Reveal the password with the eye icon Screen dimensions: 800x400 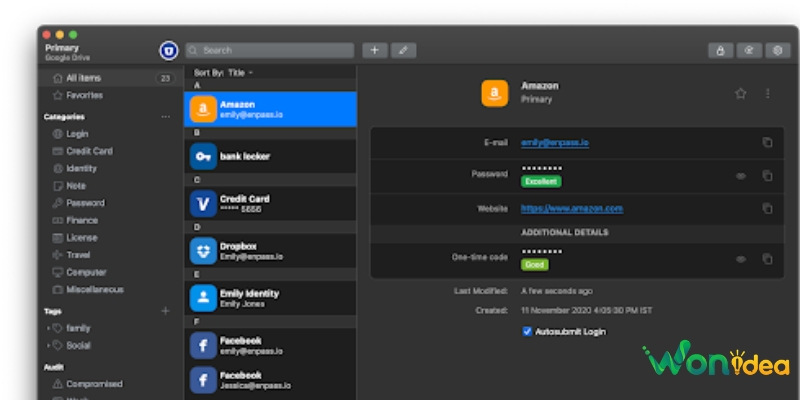741,175
